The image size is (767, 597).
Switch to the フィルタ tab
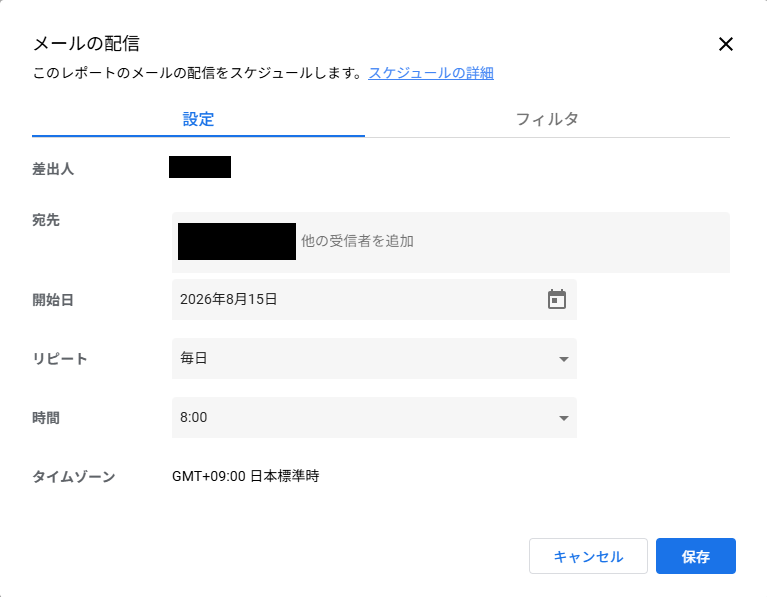pos(547,119)
